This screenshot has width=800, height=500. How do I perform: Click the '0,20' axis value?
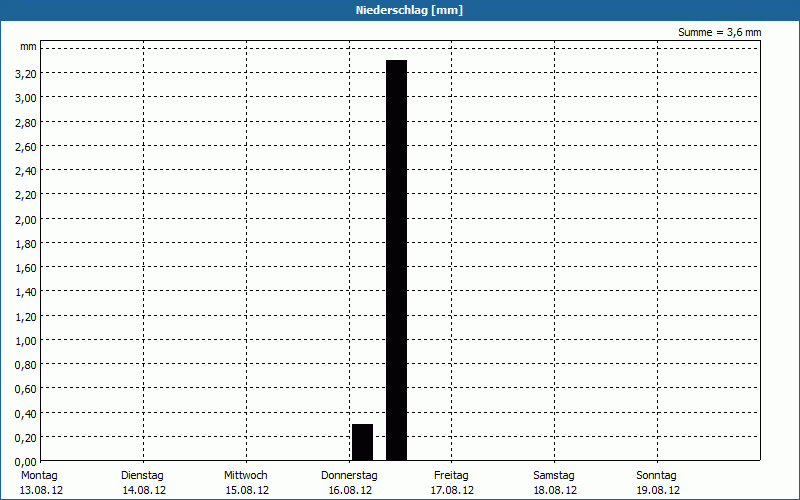coord(26,438)
